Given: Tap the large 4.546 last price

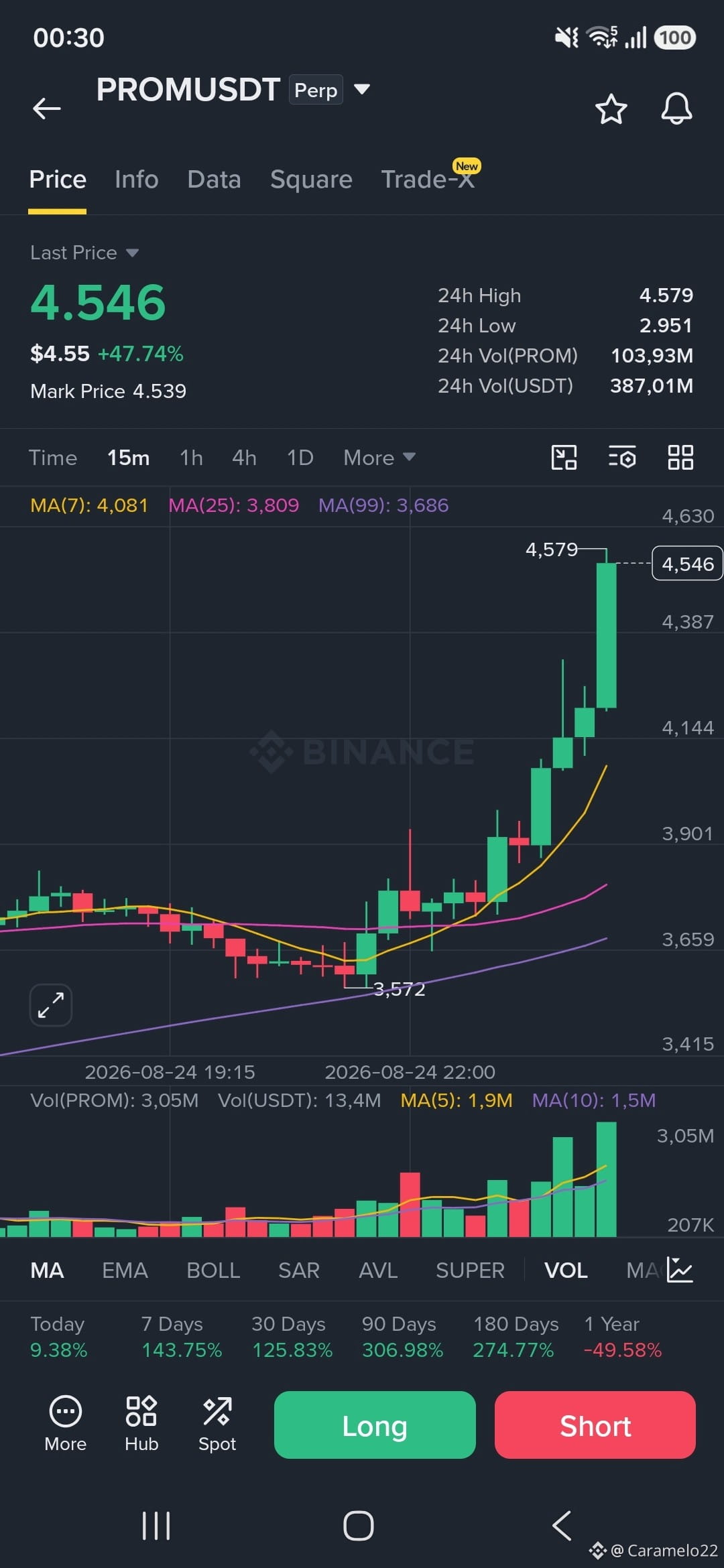Looking at the screenshot, I should [x=98, y=302].
